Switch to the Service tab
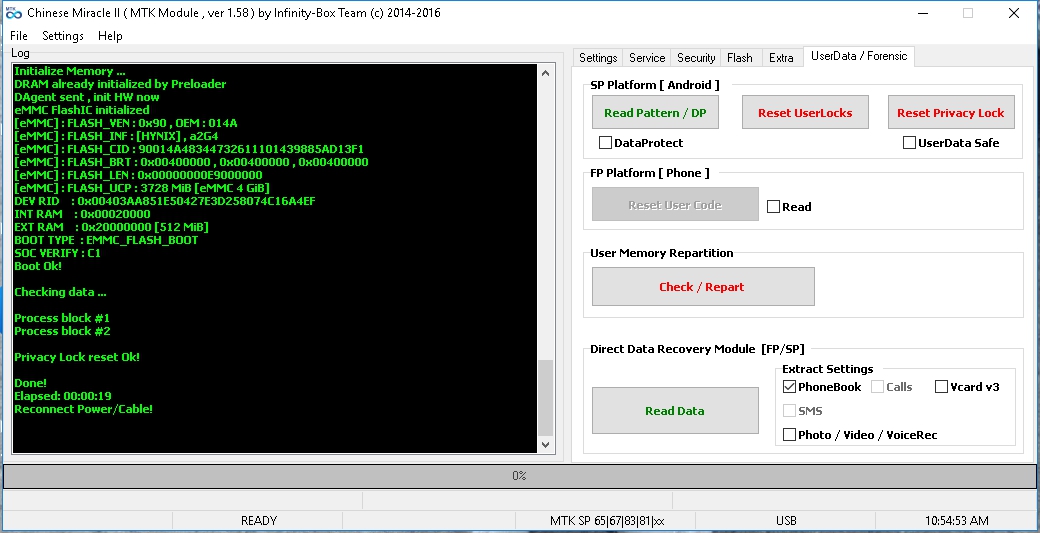This screenshot has width=1040, height=533. (647, 58)
